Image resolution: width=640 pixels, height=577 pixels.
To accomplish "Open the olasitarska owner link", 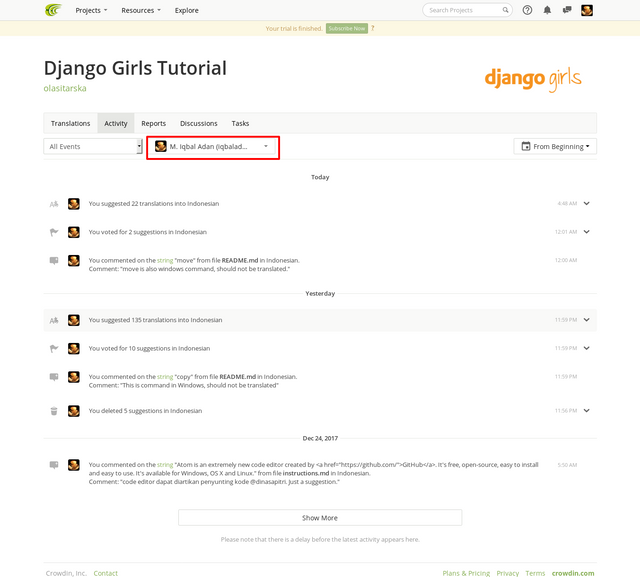I will click(65, 88).
